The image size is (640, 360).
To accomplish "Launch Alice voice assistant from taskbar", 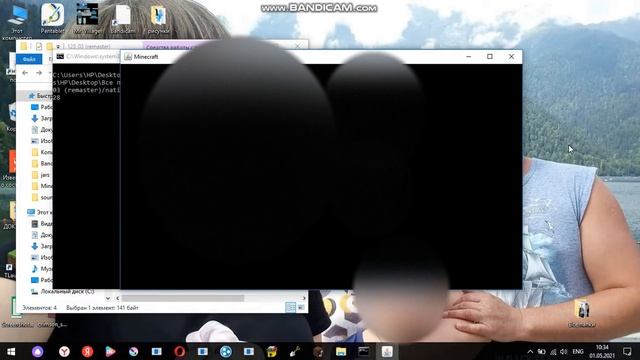I will (38, 351).
